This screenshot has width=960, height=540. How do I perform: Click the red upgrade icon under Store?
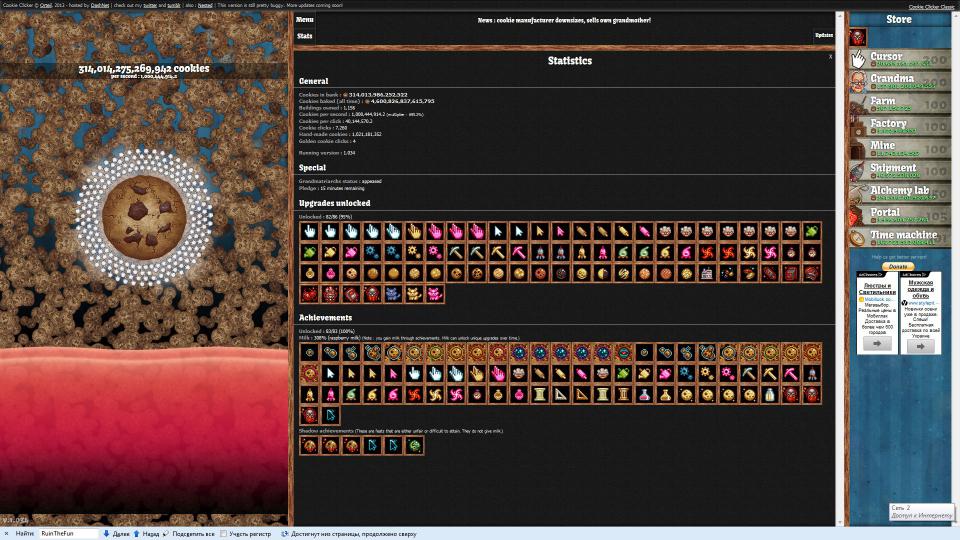(858, 37)
